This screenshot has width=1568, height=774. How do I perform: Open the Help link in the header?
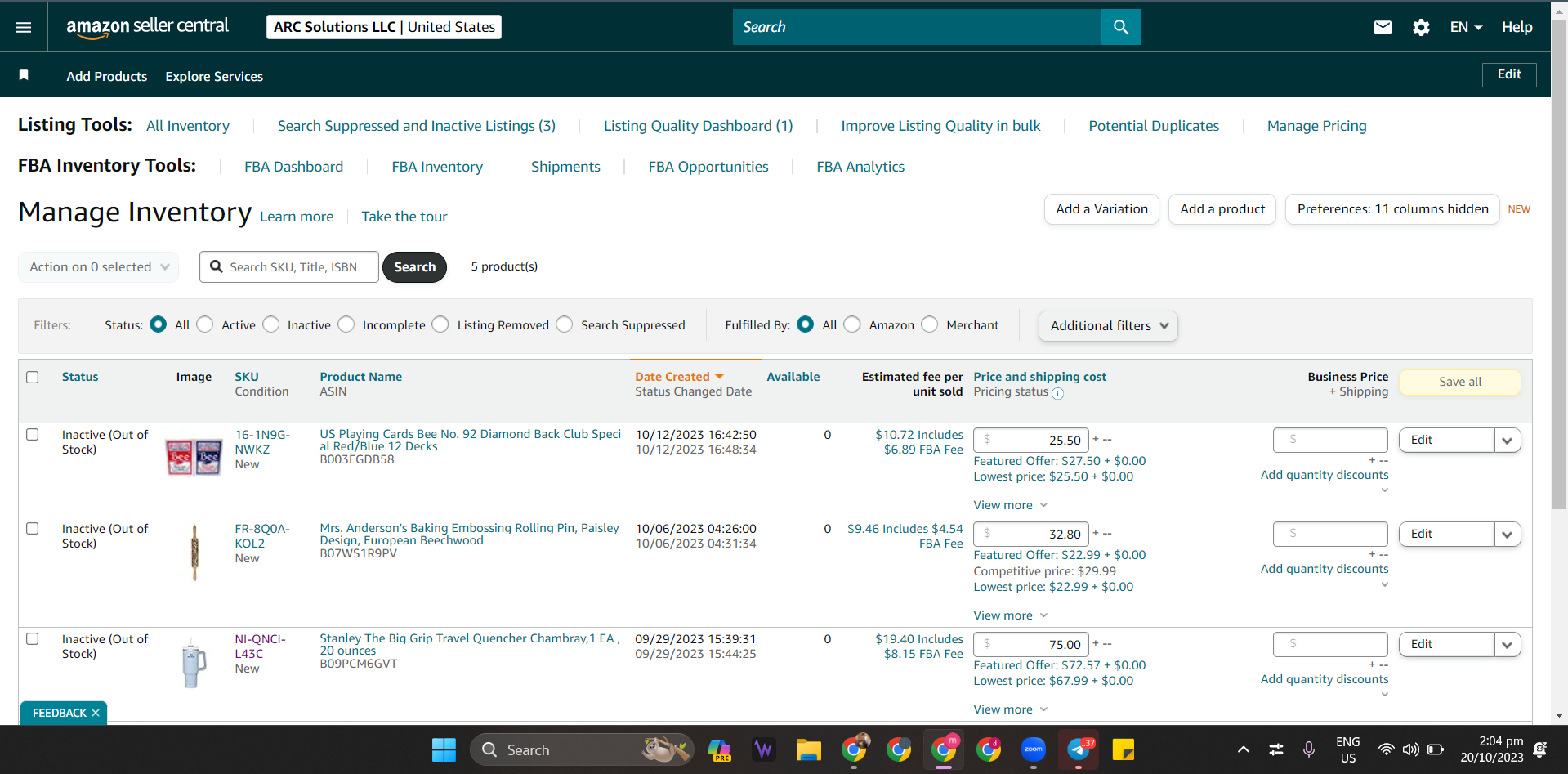pyautogui.click(x=1517, y=27)
